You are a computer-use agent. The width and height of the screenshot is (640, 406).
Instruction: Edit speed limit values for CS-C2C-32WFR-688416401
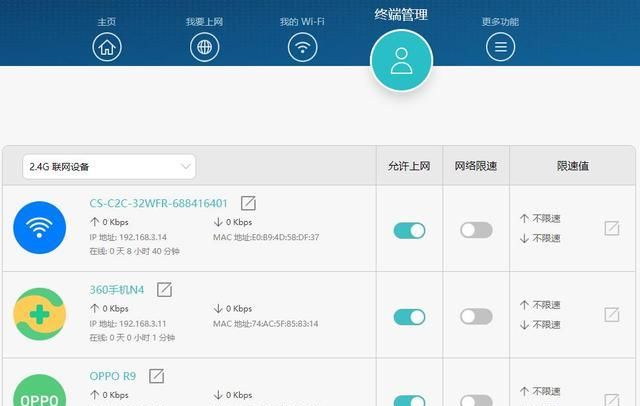[x=612, y=228]
